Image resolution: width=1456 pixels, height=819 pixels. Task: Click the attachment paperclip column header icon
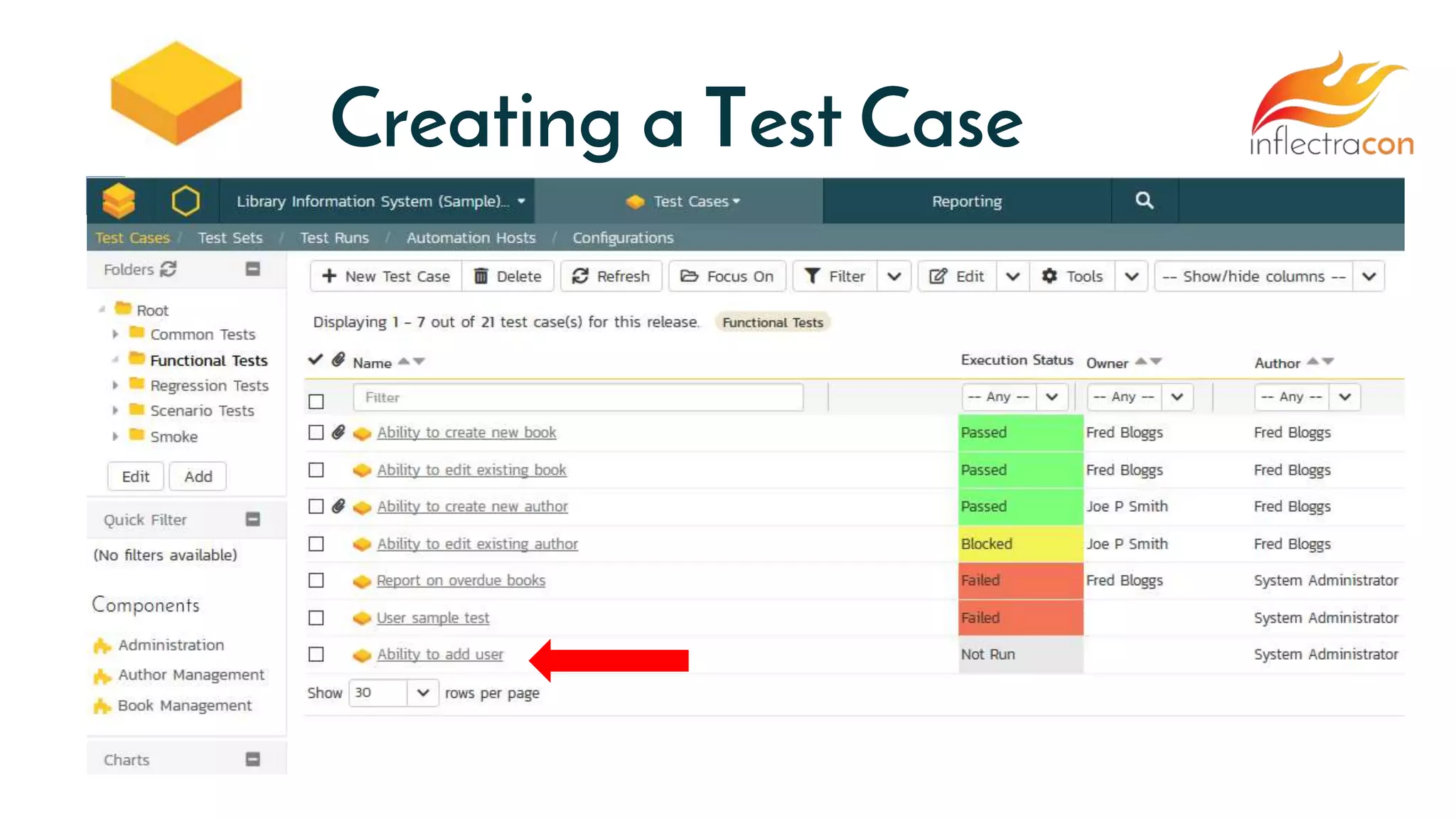pos(338,360)
